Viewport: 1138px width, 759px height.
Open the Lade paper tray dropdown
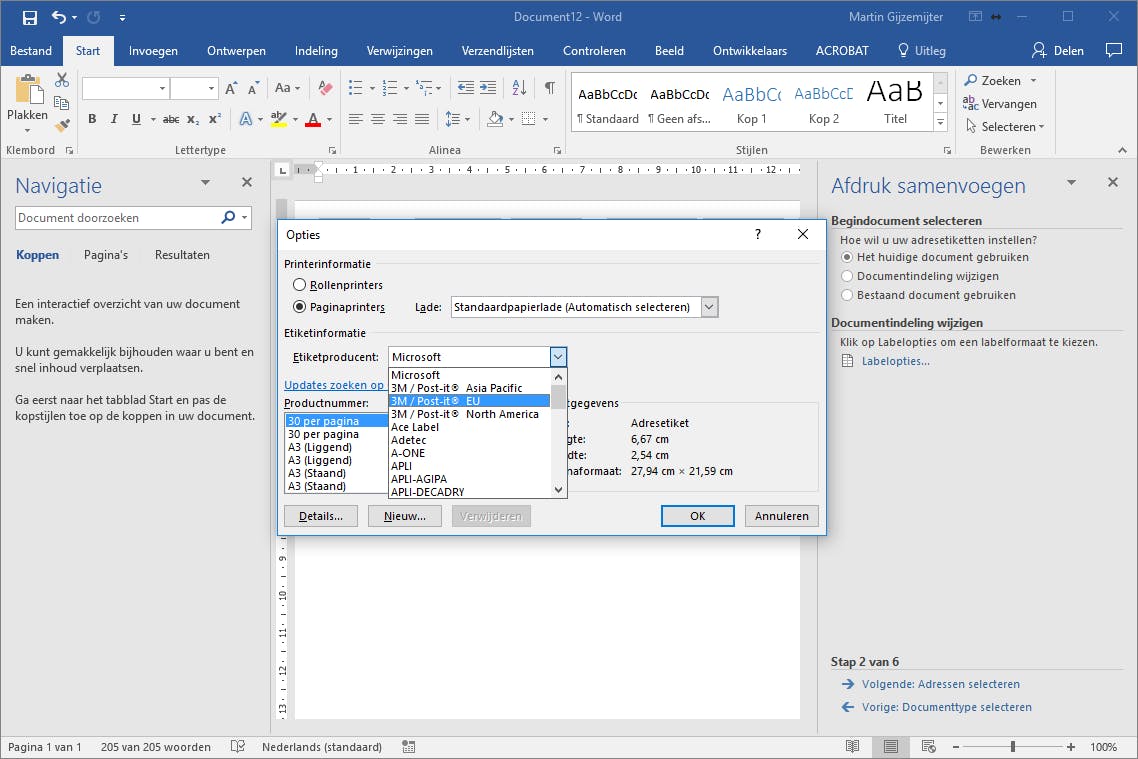tap(709, 307)
